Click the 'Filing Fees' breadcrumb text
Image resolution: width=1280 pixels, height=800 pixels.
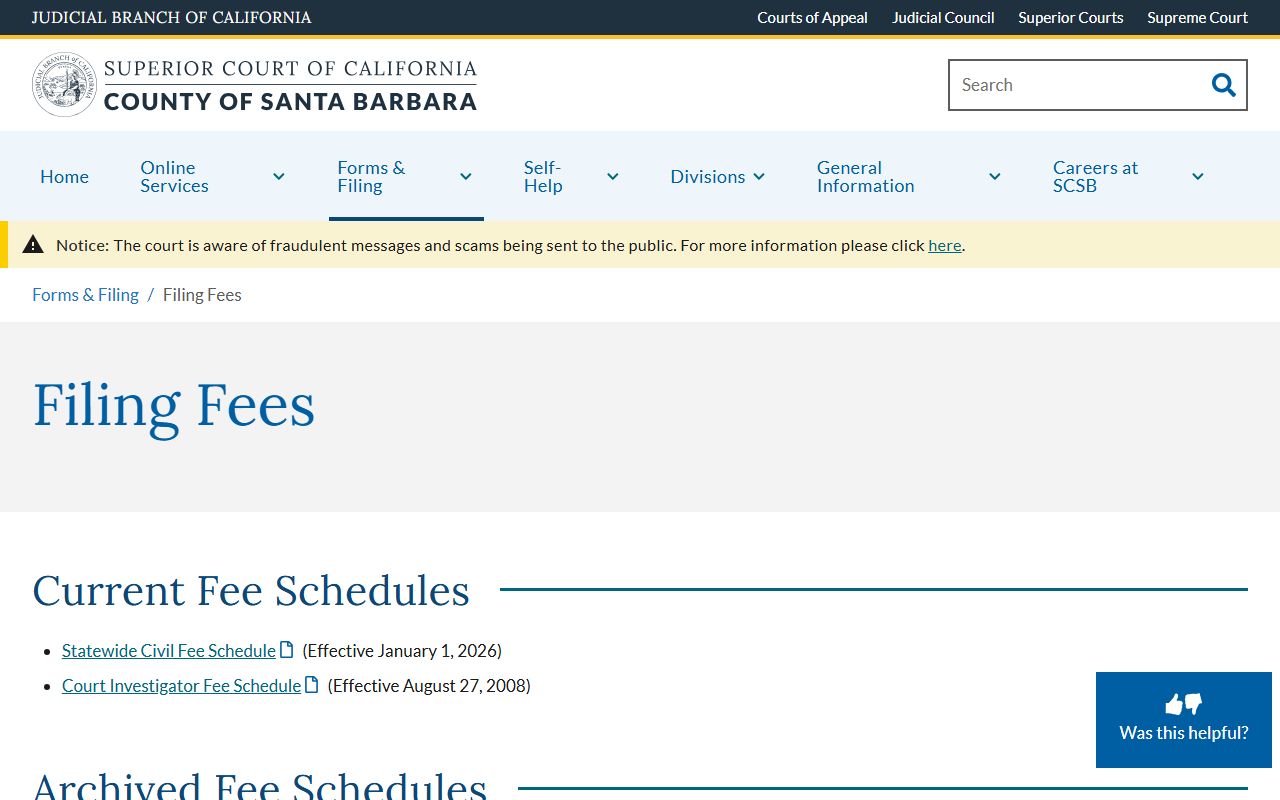coord(202,295)
